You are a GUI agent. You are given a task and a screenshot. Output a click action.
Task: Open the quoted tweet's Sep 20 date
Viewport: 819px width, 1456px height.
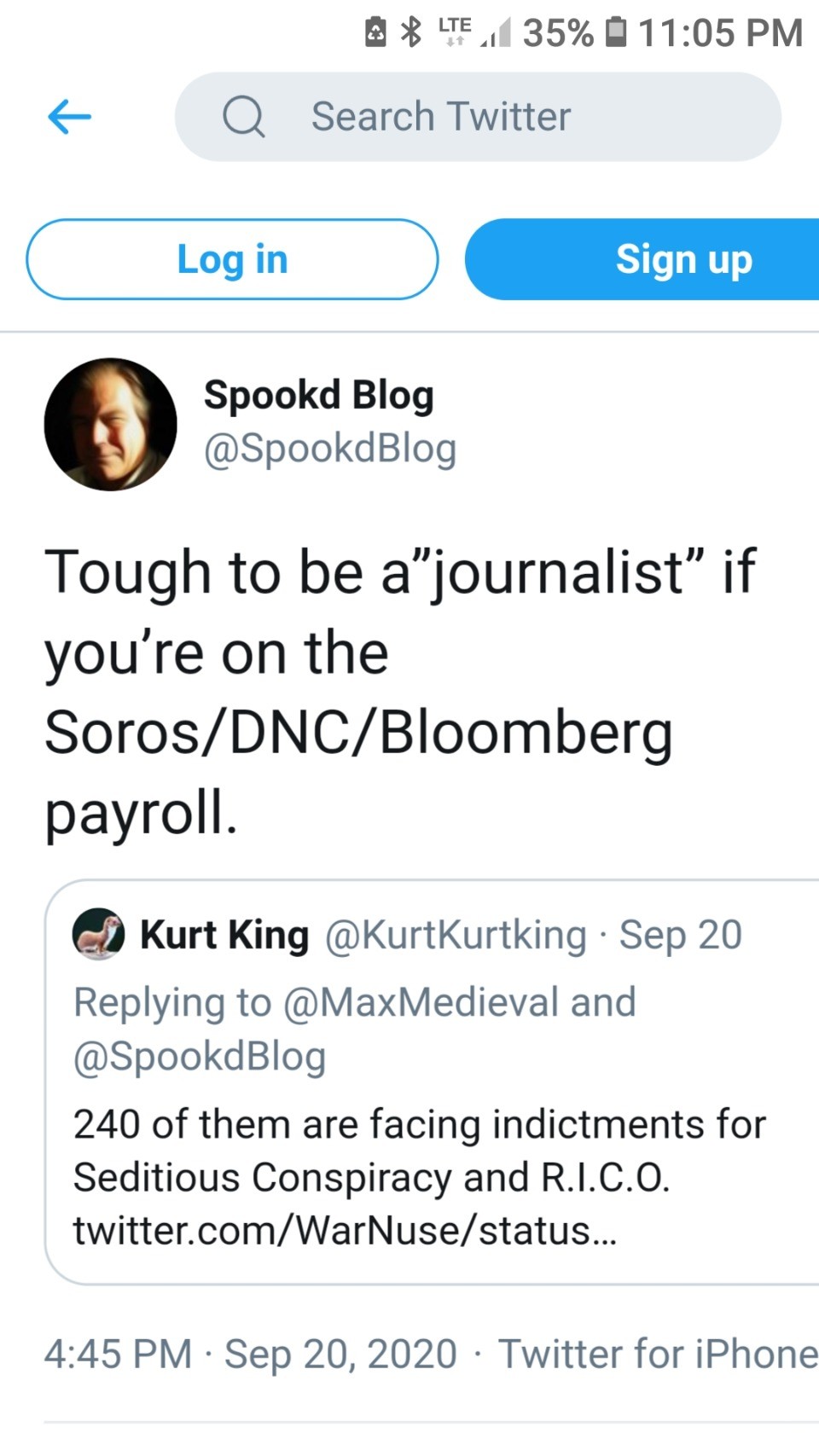coord(681,935)
